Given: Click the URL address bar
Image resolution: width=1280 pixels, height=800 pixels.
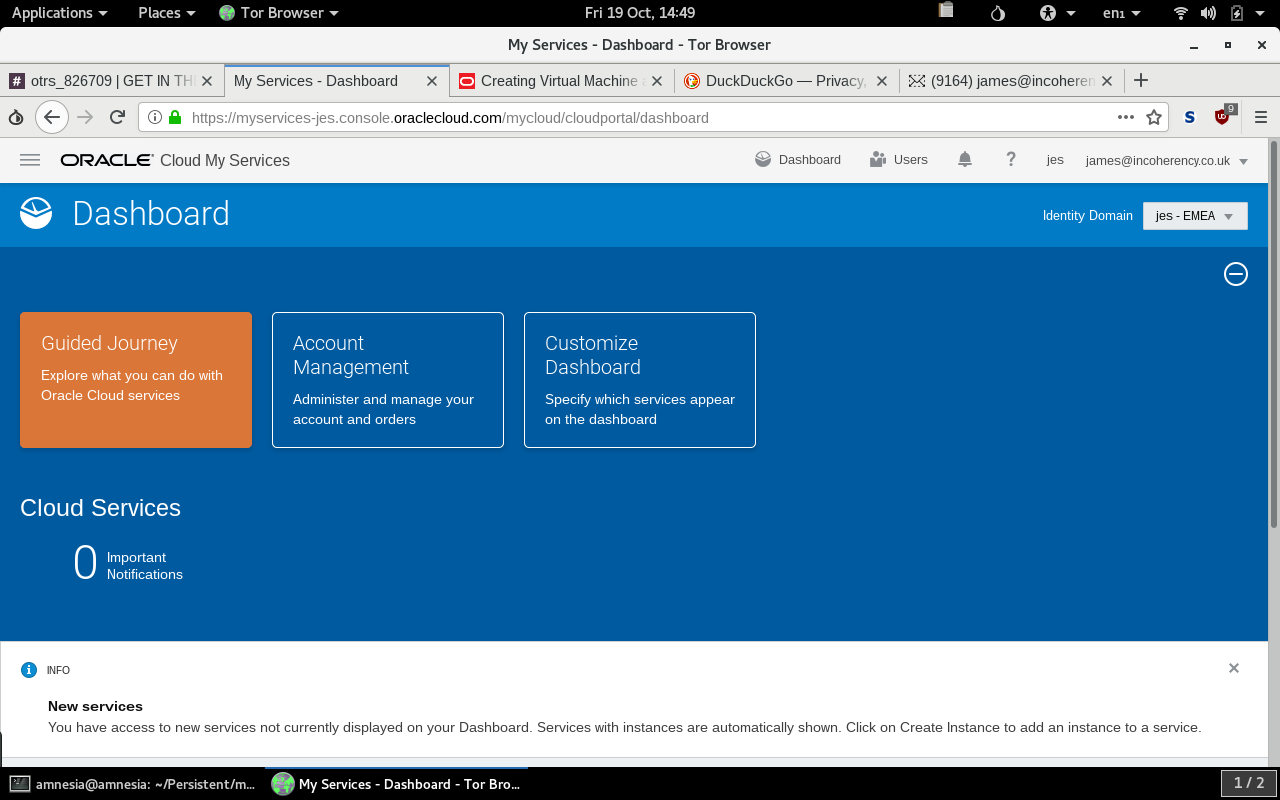Looking at the screenshot, I should tap(640, 117).
